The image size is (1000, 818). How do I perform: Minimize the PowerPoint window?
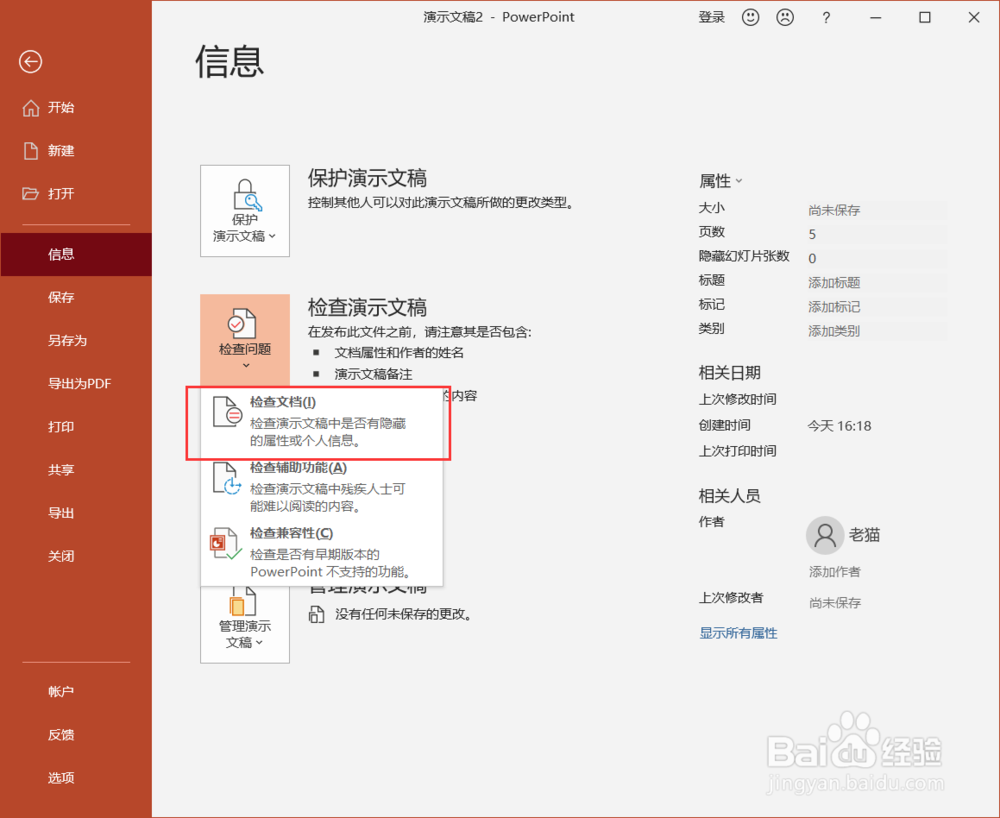coord(876,17)
